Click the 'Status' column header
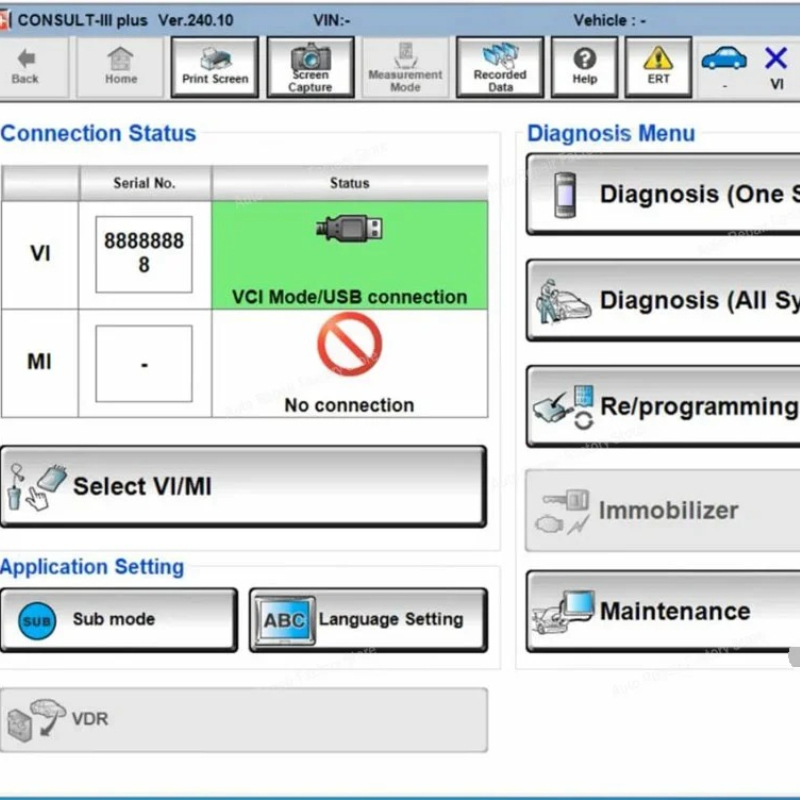 pyautogui.click(x=349, y=183)
